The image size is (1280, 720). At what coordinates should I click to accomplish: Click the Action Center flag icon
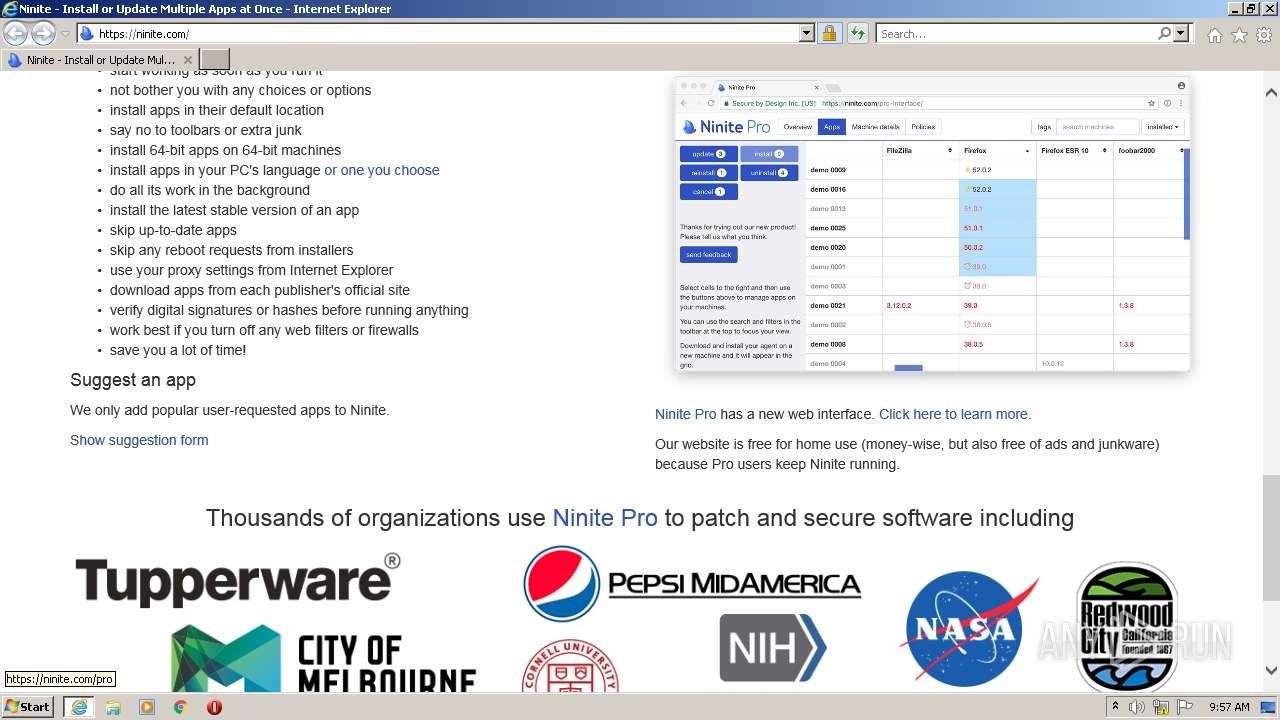(1184, 707)
